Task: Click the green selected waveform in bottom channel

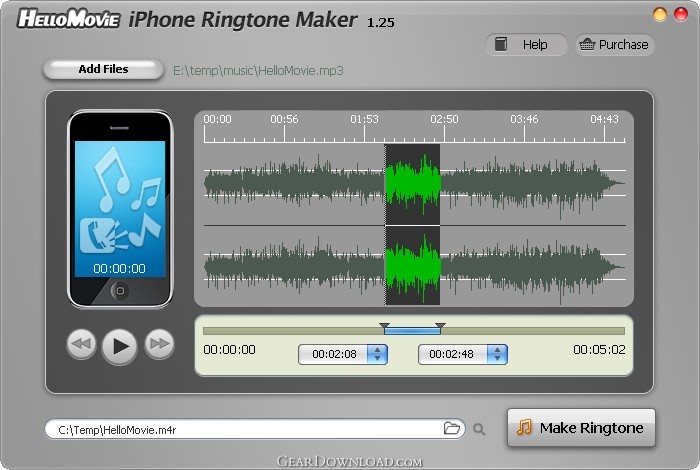Action: point(412,267)
